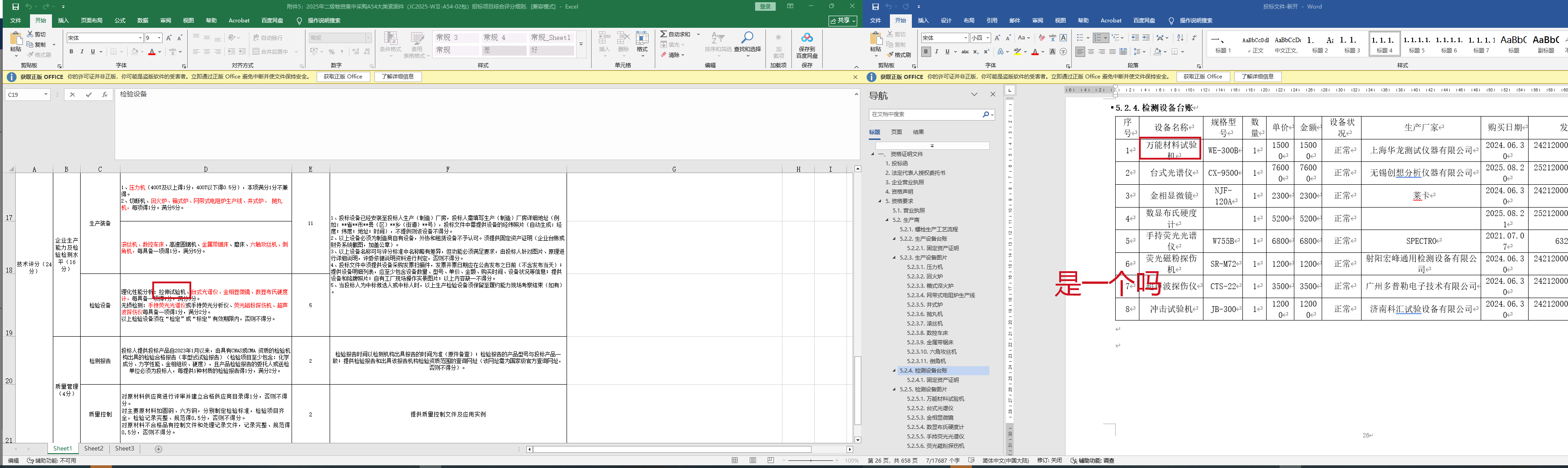Collapse the 5.2.5 检测设备图片 navigation heading
1568x468 pixels.
[x=894, y=390]
